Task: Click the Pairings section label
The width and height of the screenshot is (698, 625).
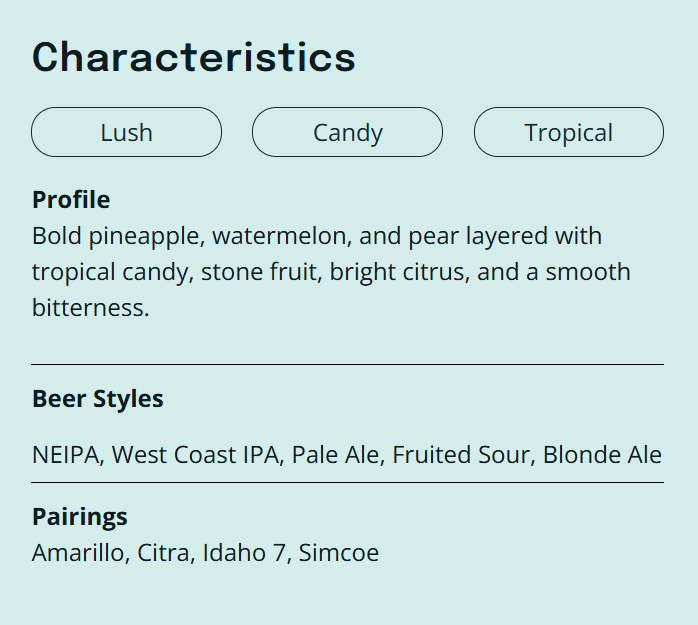Action: 80,517
